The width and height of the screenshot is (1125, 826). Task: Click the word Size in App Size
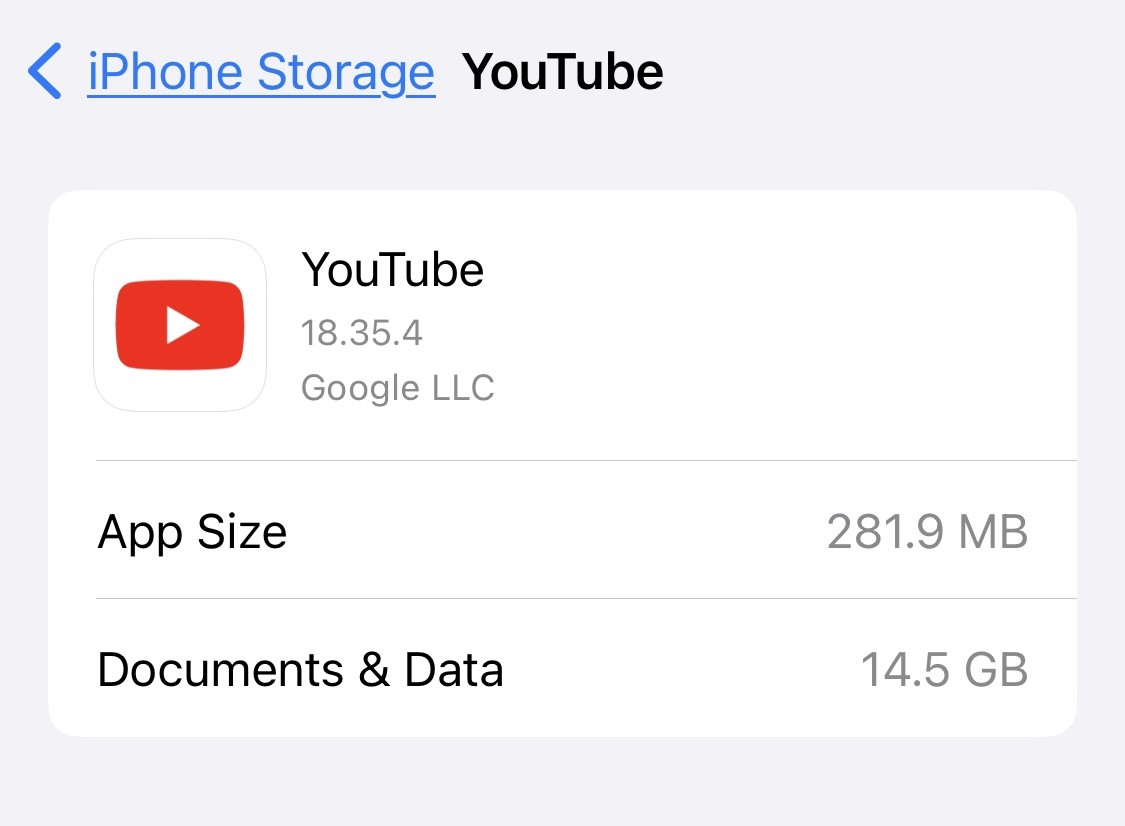pos(242,532)
